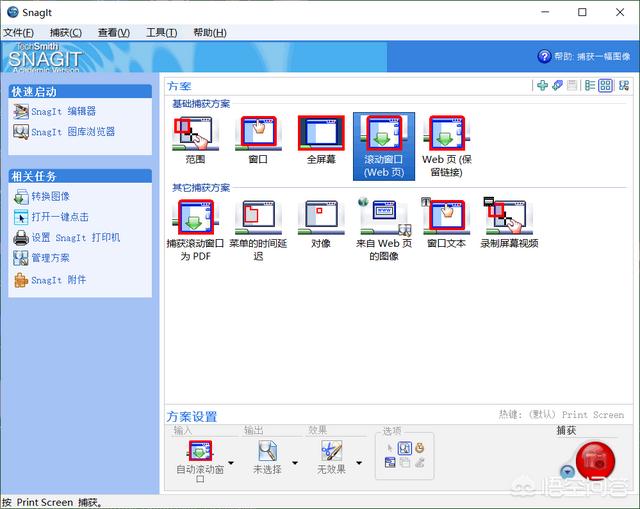The width and height of the screenshot is (640, 509).
Task: Select the 窗口文本 window text profile
Action: (x=447, y=224)
